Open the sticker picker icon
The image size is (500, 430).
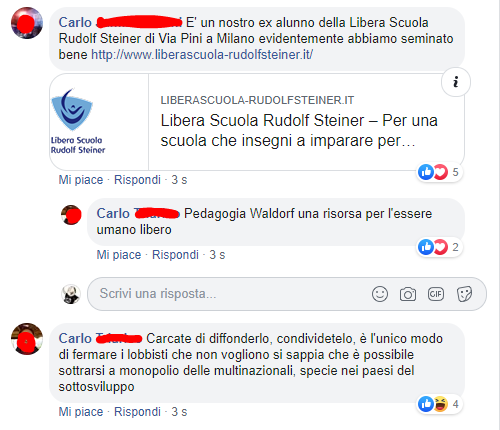pos(464,294)
